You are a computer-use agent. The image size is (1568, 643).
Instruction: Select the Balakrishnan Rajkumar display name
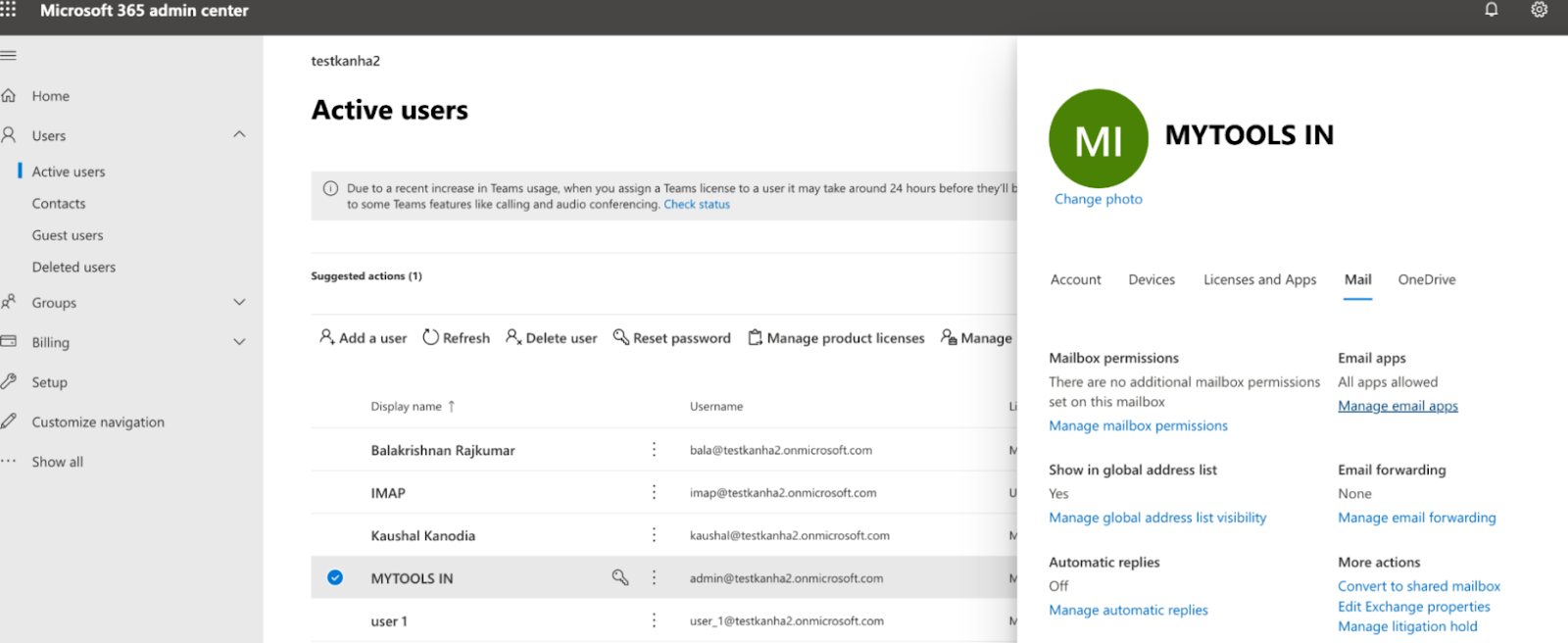point(442,450)
